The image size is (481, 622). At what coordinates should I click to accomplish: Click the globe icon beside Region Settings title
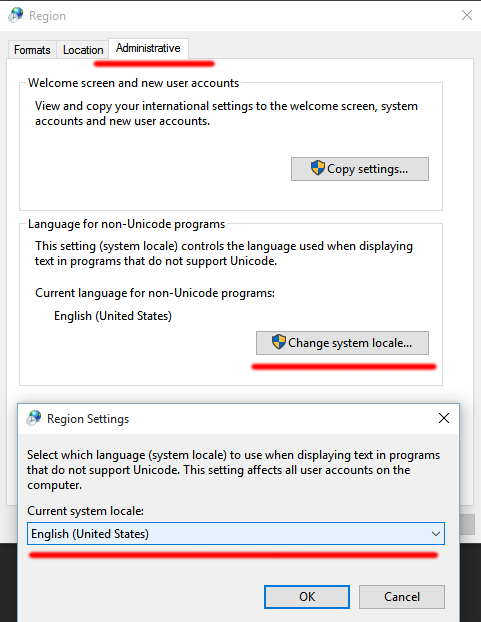pos(34,418)
